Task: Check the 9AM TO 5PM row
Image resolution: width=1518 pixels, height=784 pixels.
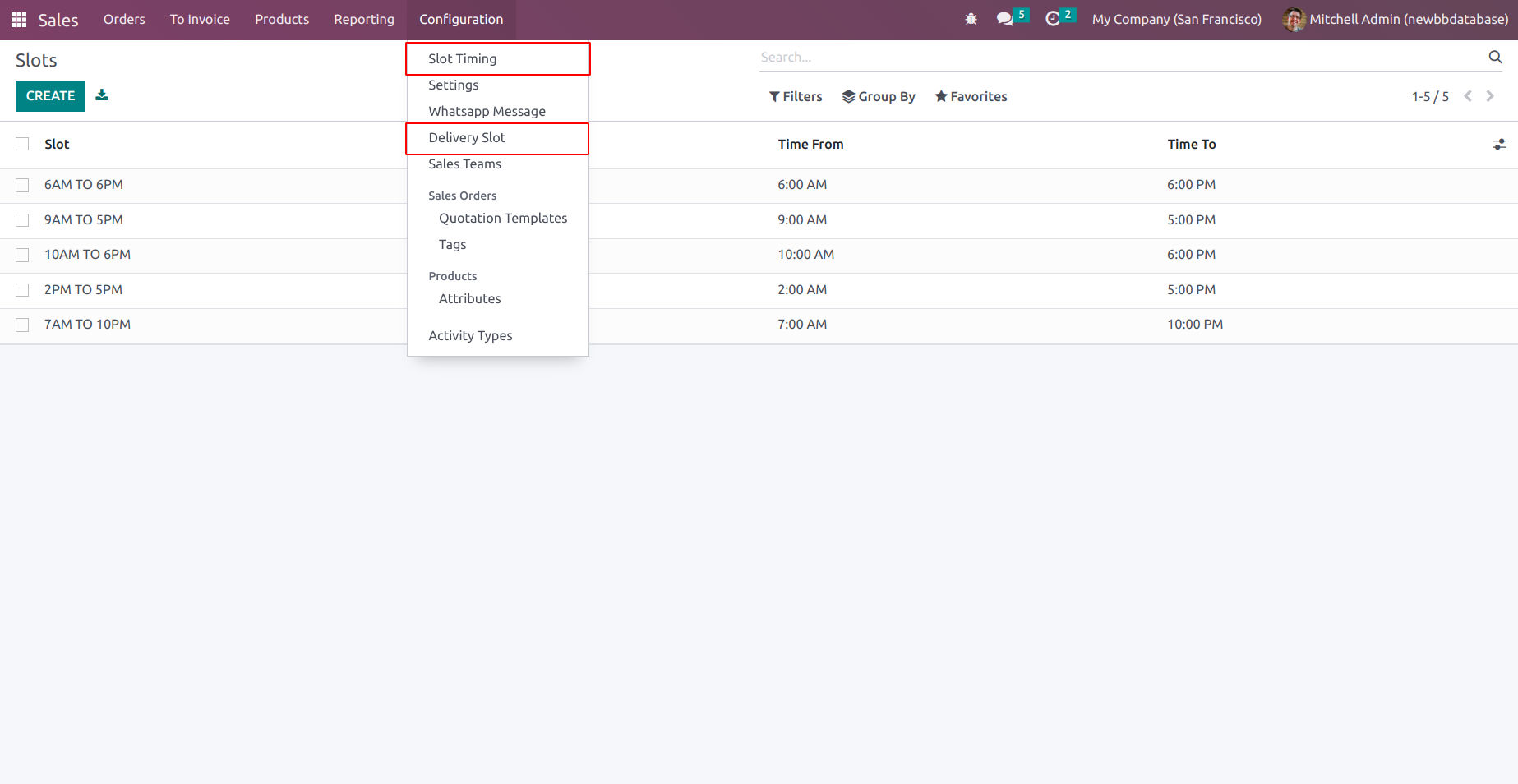Action: (x=22, y=220)
